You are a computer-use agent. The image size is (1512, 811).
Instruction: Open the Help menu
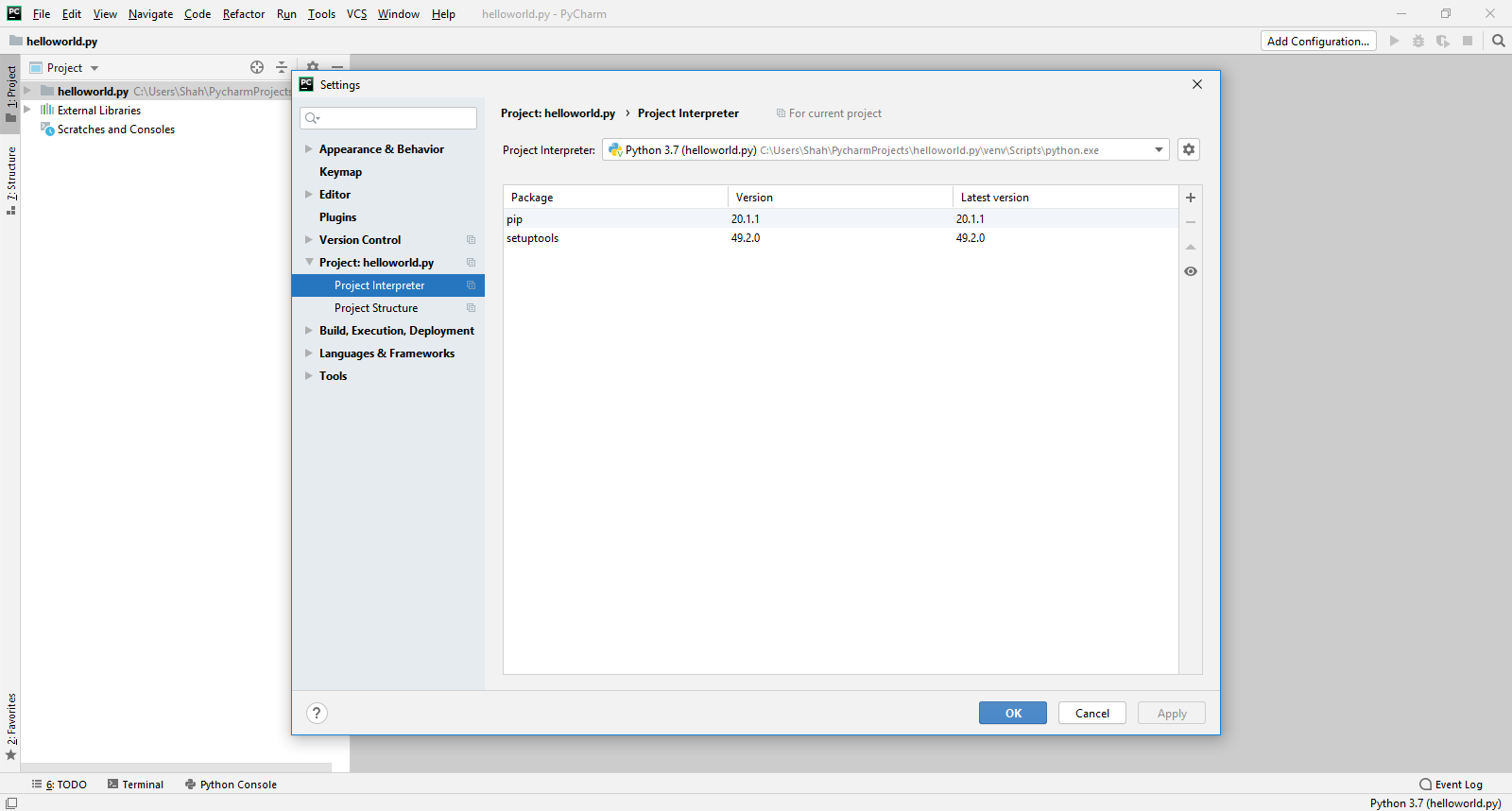coord(443,14)
